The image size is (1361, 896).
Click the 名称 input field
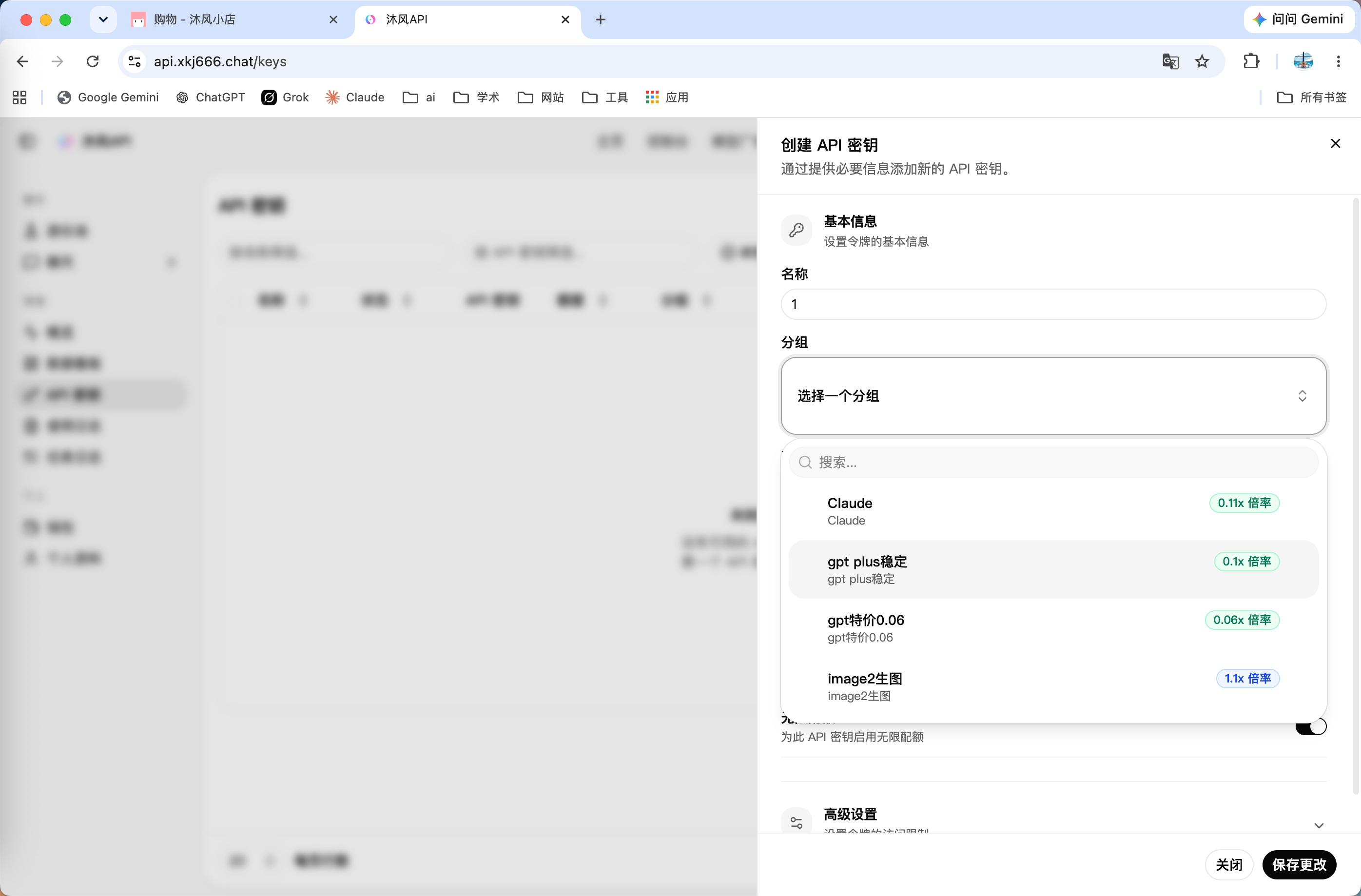pos(1053,304)
